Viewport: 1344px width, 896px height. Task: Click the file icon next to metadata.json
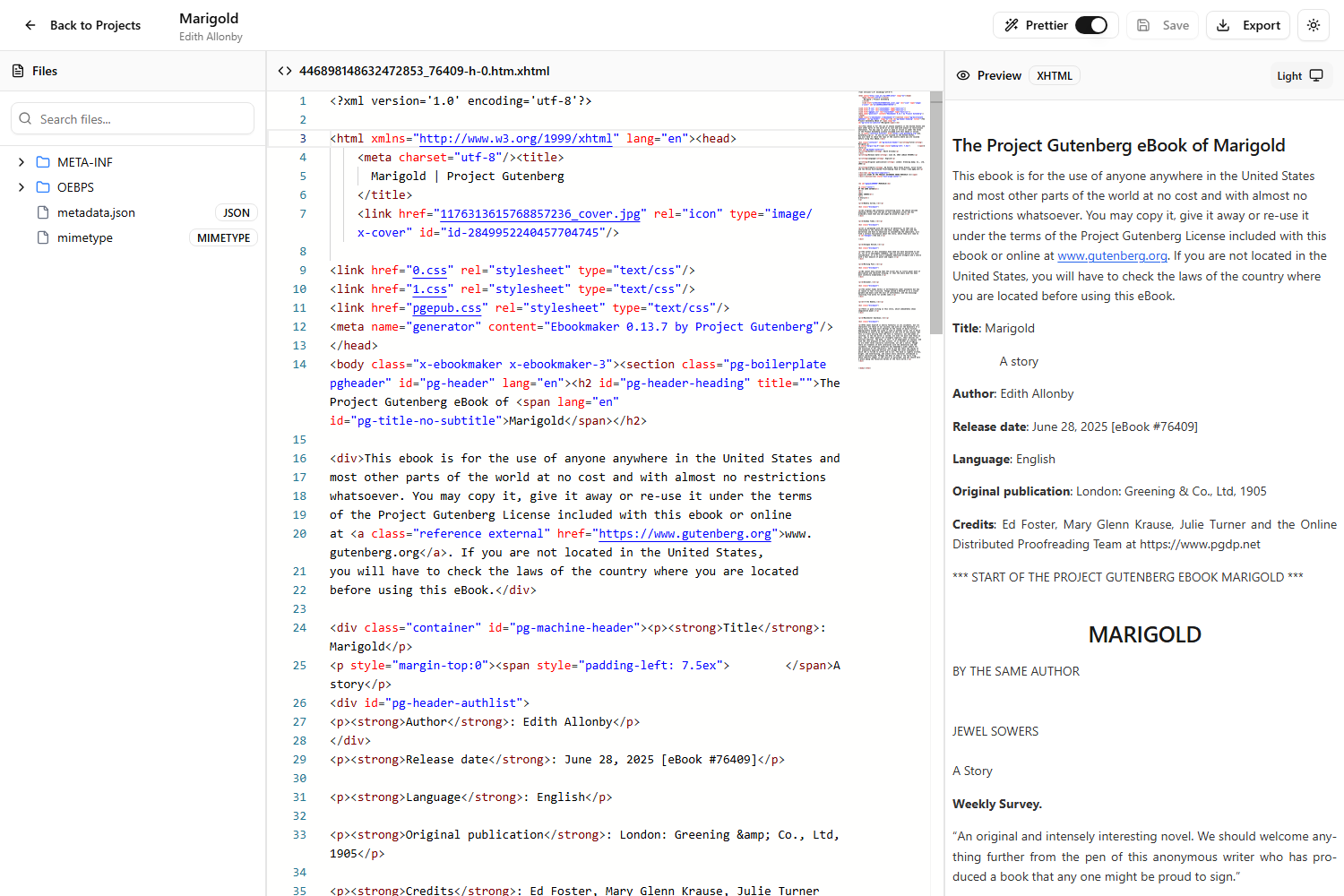click(x=41, y=212)
